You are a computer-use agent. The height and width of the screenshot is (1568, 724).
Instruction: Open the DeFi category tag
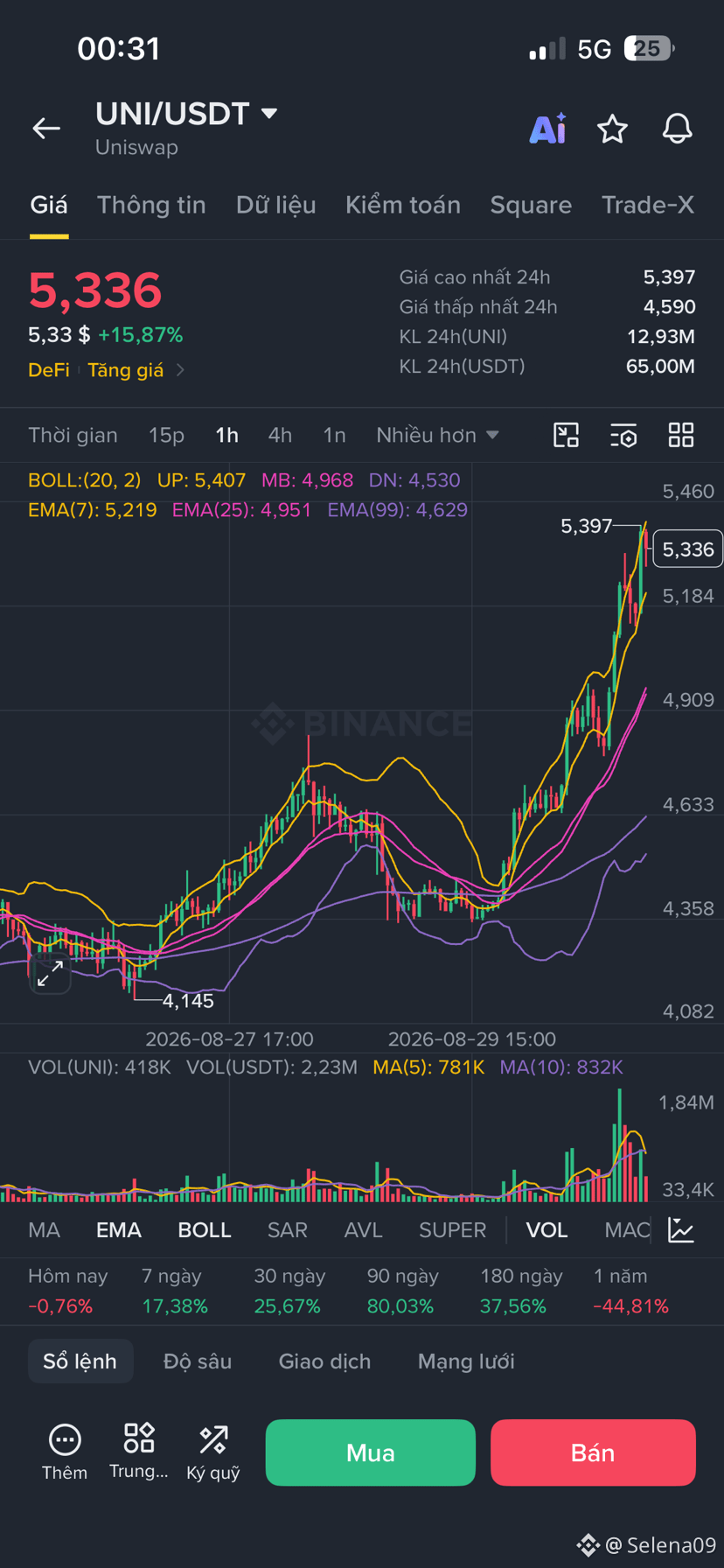point(49,370)
